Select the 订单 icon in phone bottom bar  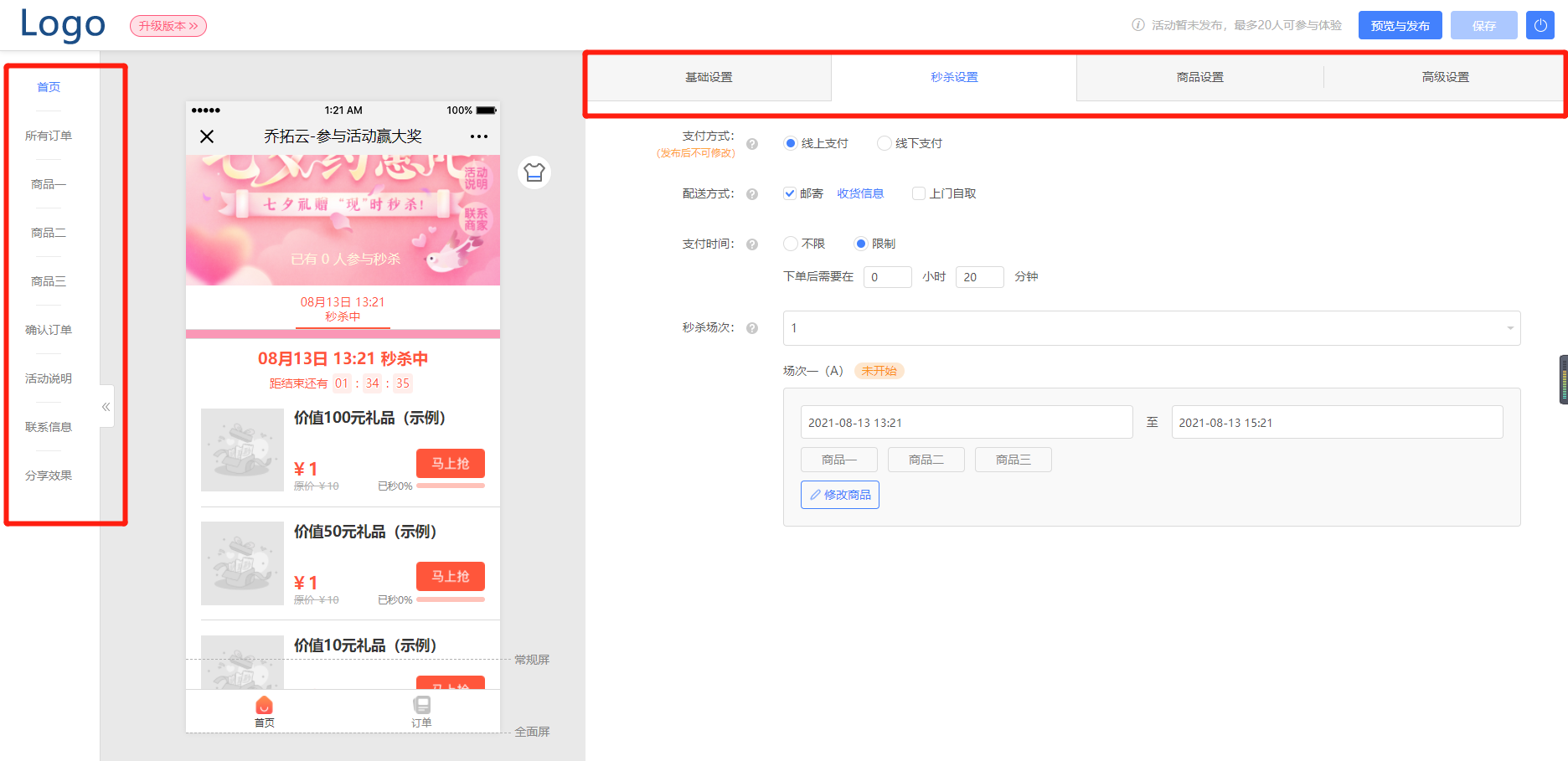(421, 706)
